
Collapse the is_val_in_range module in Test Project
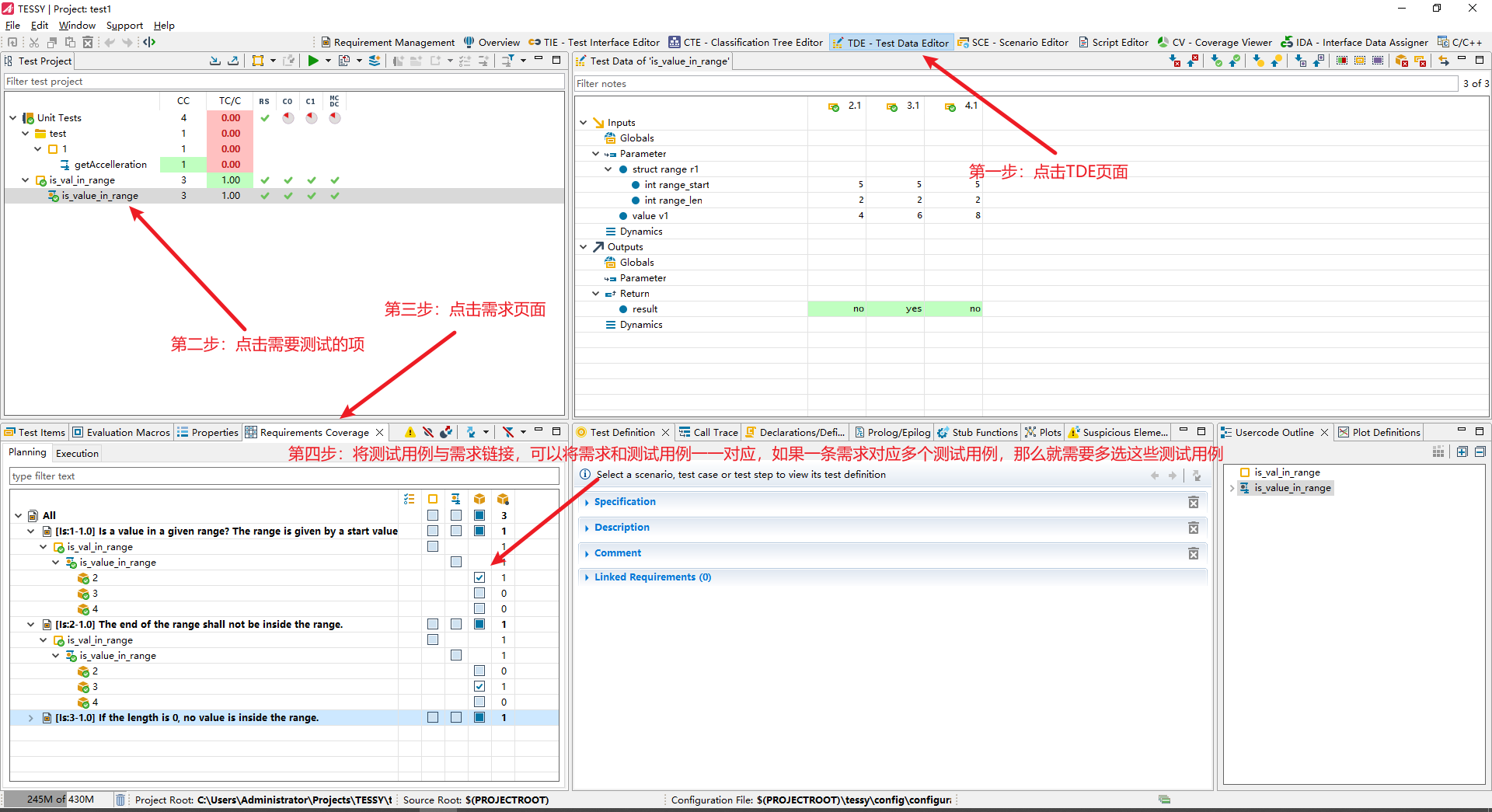click(x=26, y=180)
